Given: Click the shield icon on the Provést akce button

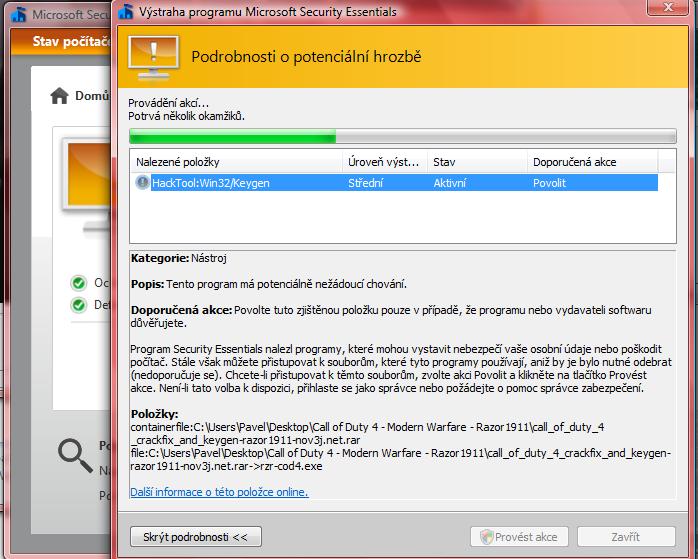Looking at the screenshot, I should pyautogui.click(x=487, y=537).
